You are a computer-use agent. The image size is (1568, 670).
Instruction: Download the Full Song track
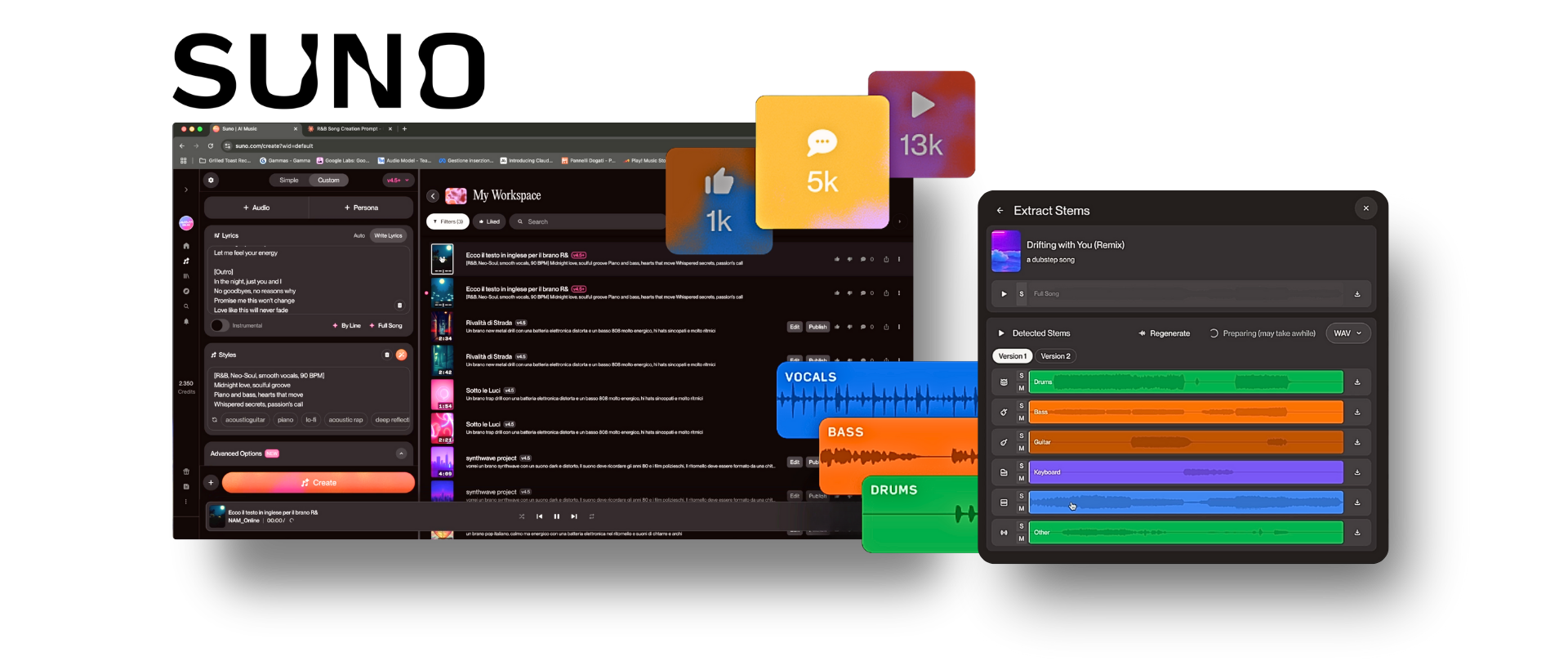[1357, 294]
